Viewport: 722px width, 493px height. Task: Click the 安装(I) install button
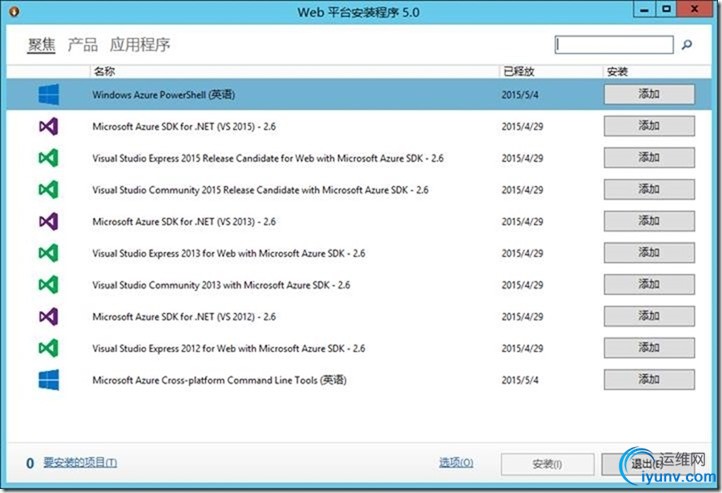[x=547, y=464]
